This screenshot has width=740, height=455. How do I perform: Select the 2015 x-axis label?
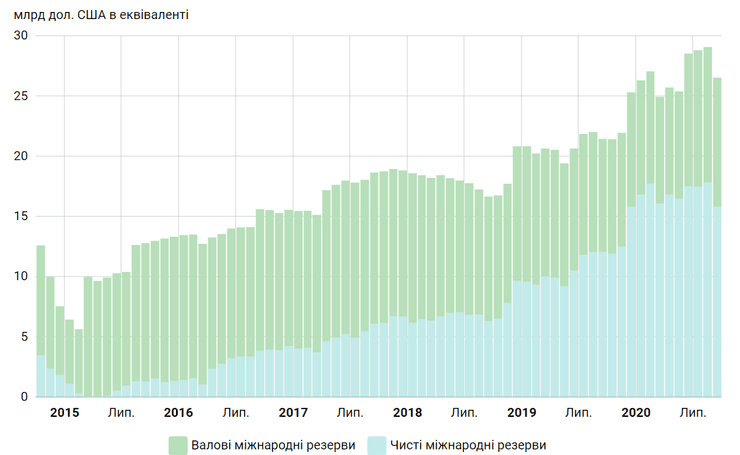click(64, 412)
